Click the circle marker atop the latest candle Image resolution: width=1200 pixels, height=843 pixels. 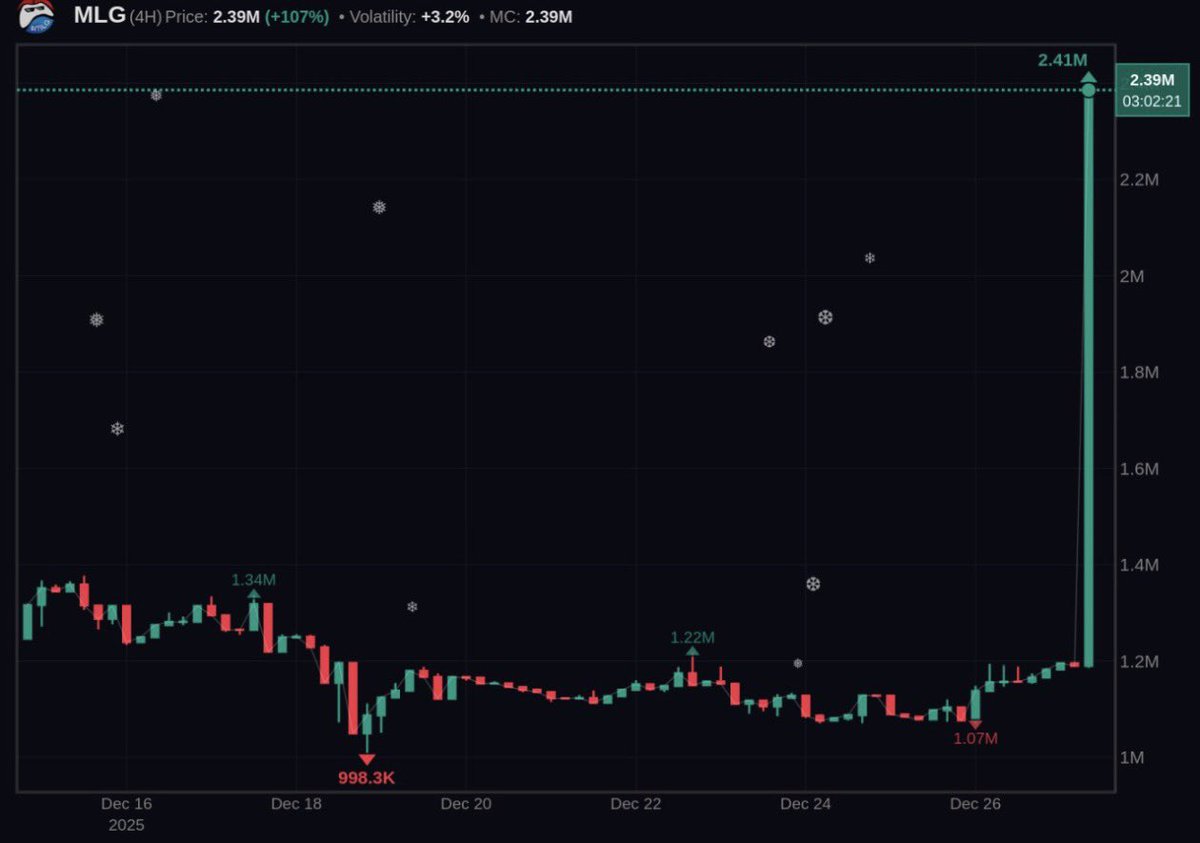click(x=1088, y=91)
